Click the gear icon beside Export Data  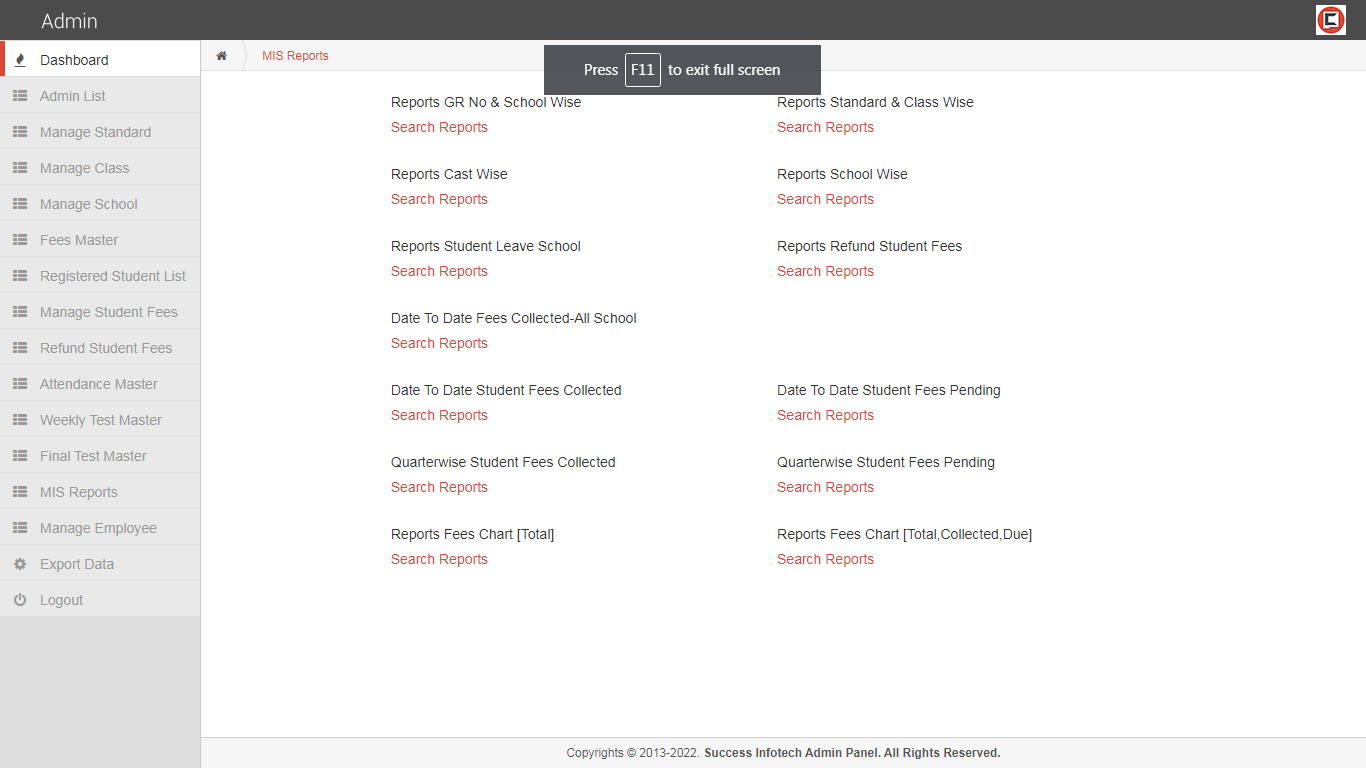coord(20,564)
